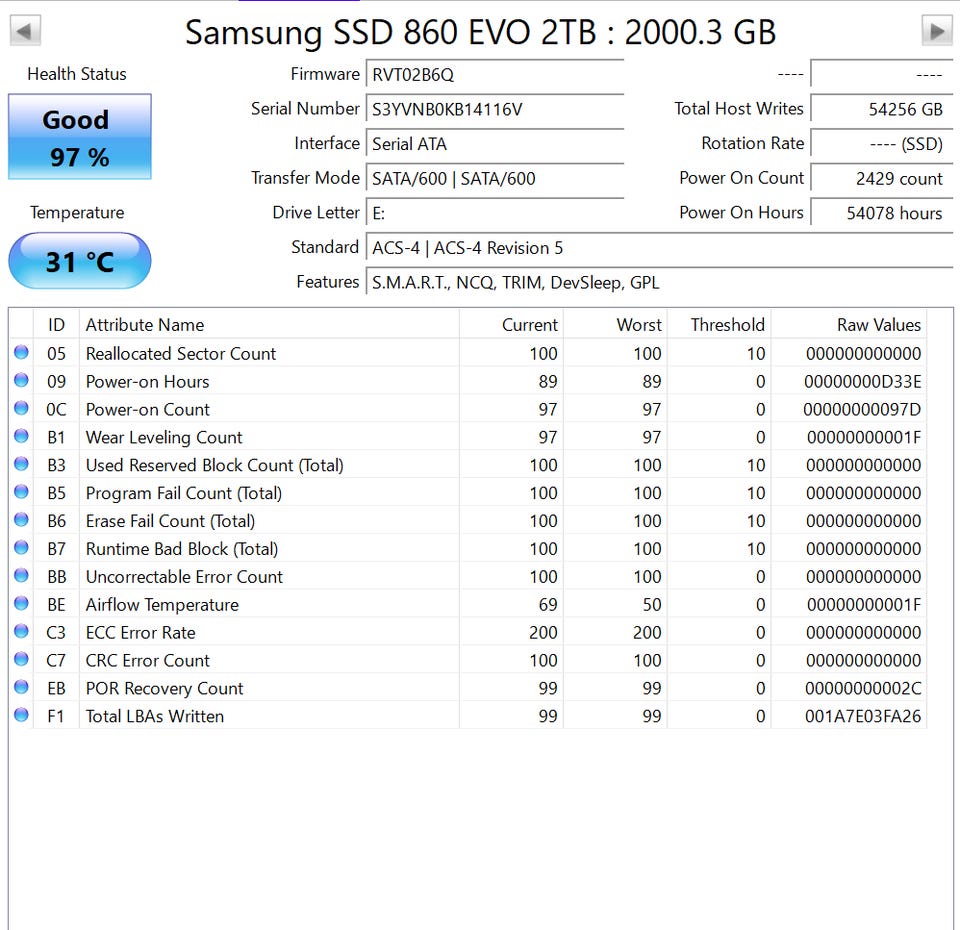Click status dot for Erase Fail Count
The height and width of the screenshot is (930, 960).
pyautogui.click(x=21, y=520)
